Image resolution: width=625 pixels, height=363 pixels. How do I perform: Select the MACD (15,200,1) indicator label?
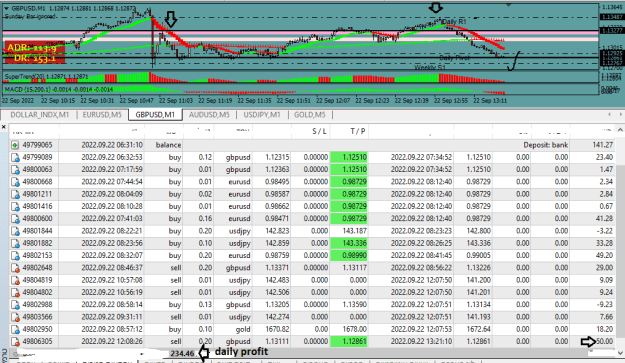click(x=59, y=89)
